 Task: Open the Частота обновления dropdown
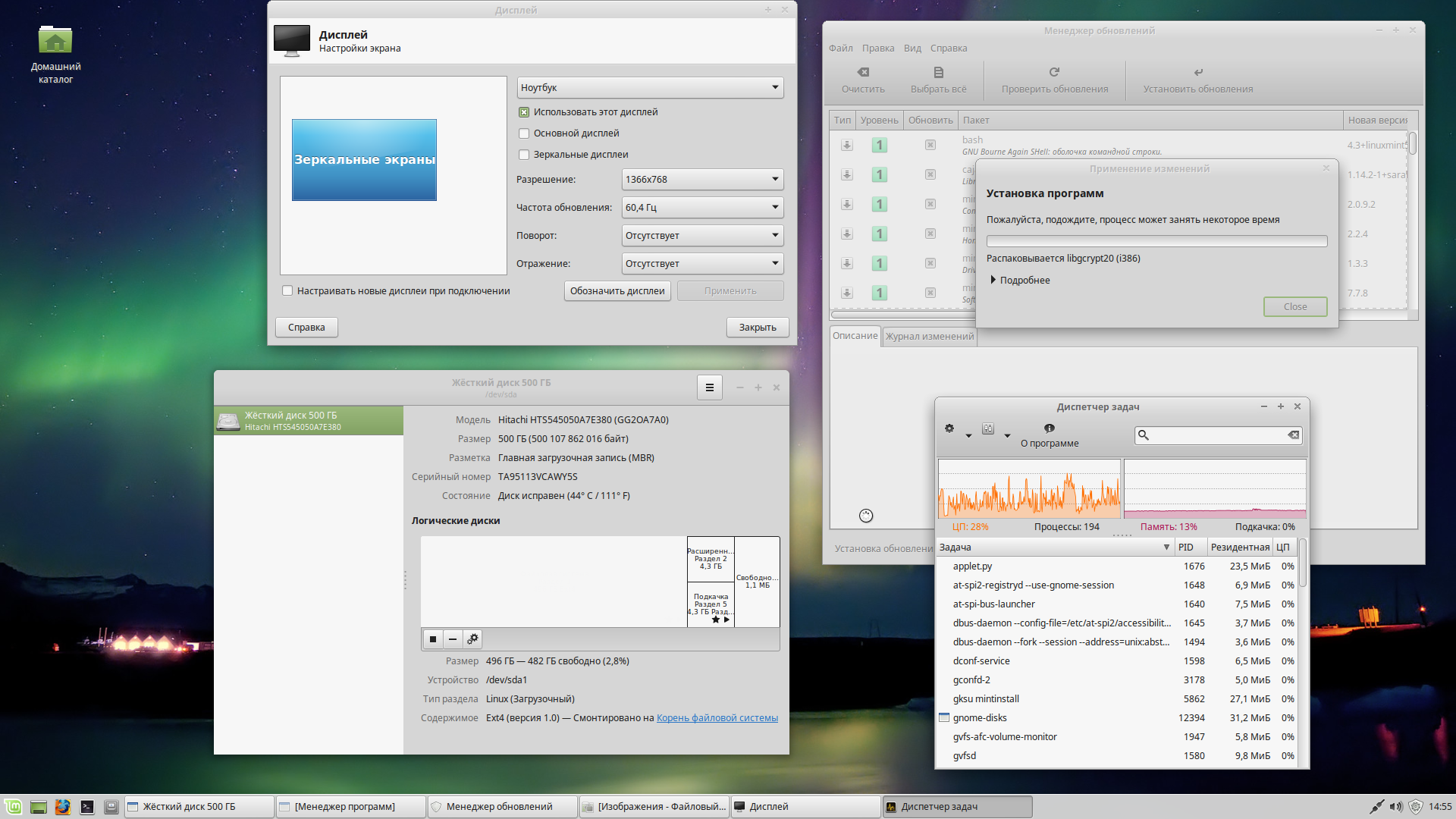(x=701, y=207)
